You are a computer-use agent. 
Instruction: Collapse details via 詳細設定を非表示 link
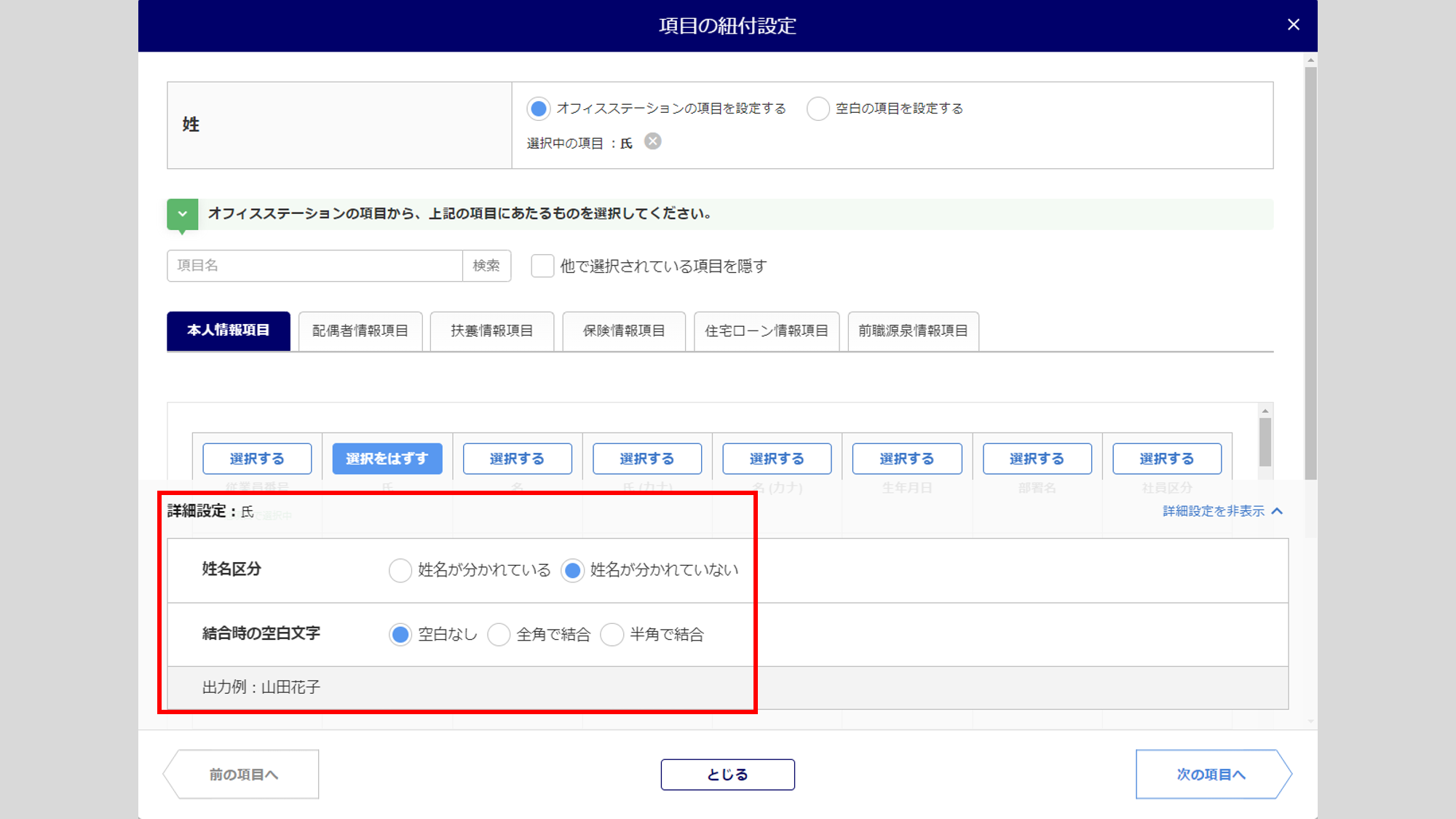1222,511
